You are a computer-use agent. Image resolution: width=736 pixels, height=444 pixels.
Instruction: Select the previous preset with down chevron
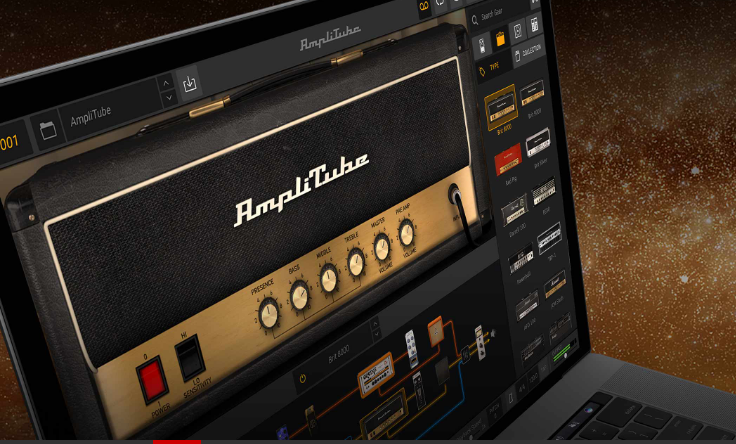(169, 98)
